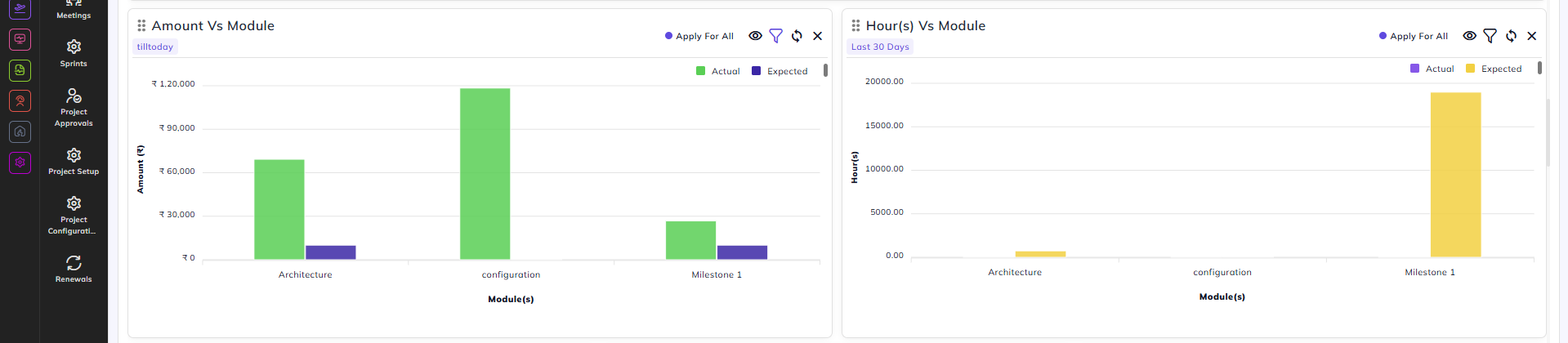Toggle eye visibility on Amount Vs Module chart
This screenshot has height=343, width=1568.
(755, 36)
